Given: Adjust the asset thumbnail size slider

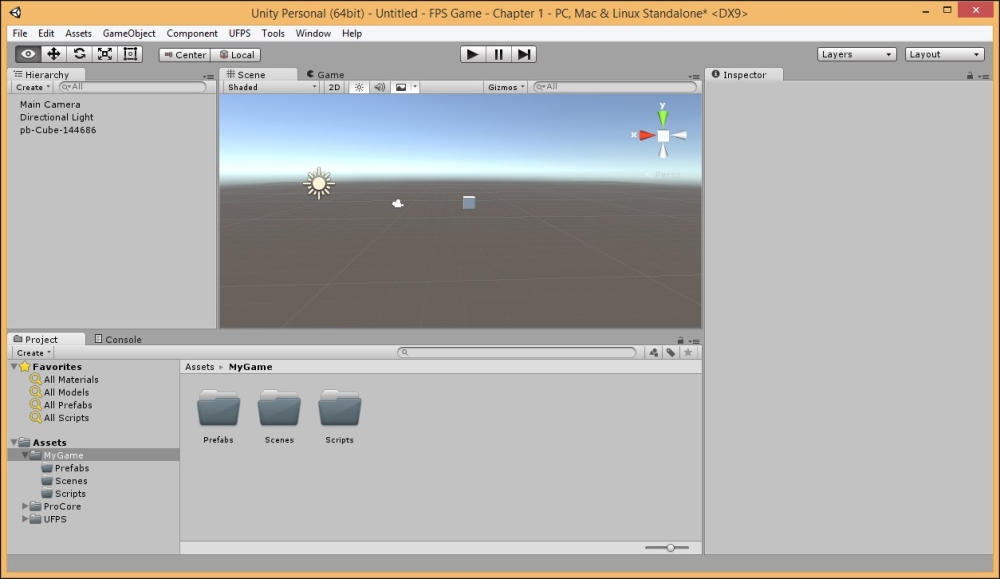Looking at the screenshot, I should click(x=670, y=547).
